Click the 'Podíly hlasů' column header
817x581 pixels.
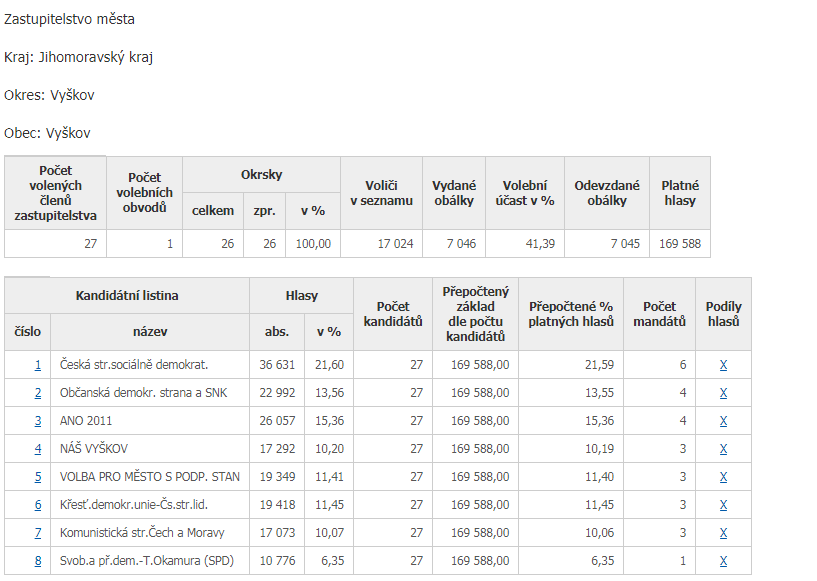point(723,314)
